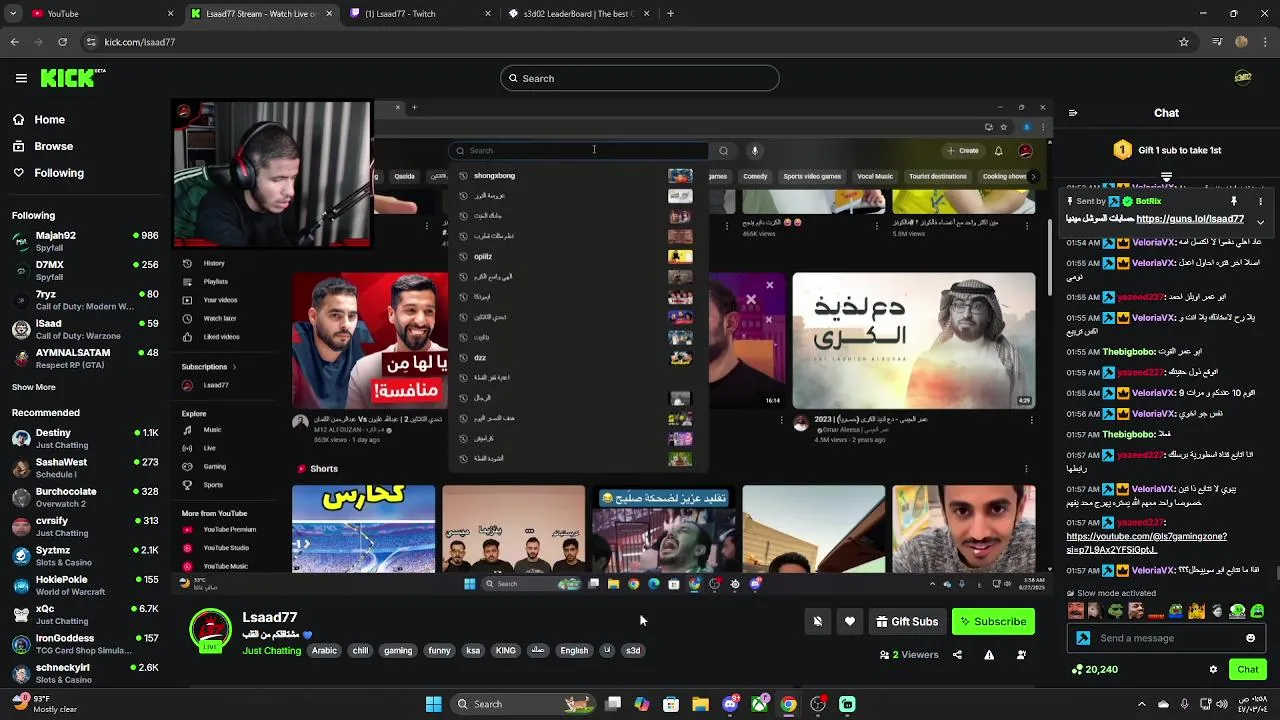The width and height of the screenshot is (1280, 720).
Task: Click the Kick search box
Action: coord(639,78)
